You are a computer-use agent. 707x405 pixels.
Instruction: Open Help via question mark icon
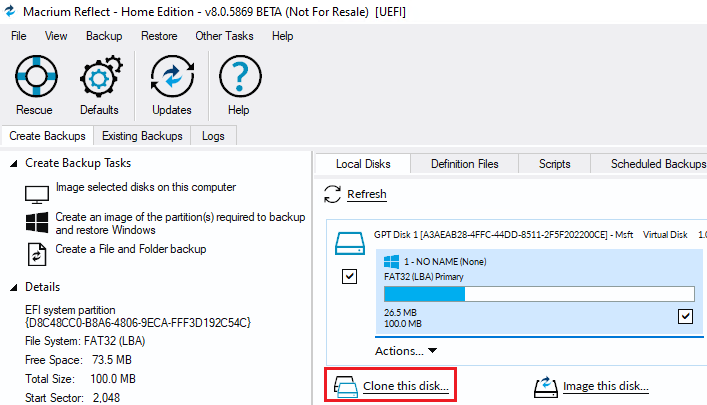click(x=240, y=76)
